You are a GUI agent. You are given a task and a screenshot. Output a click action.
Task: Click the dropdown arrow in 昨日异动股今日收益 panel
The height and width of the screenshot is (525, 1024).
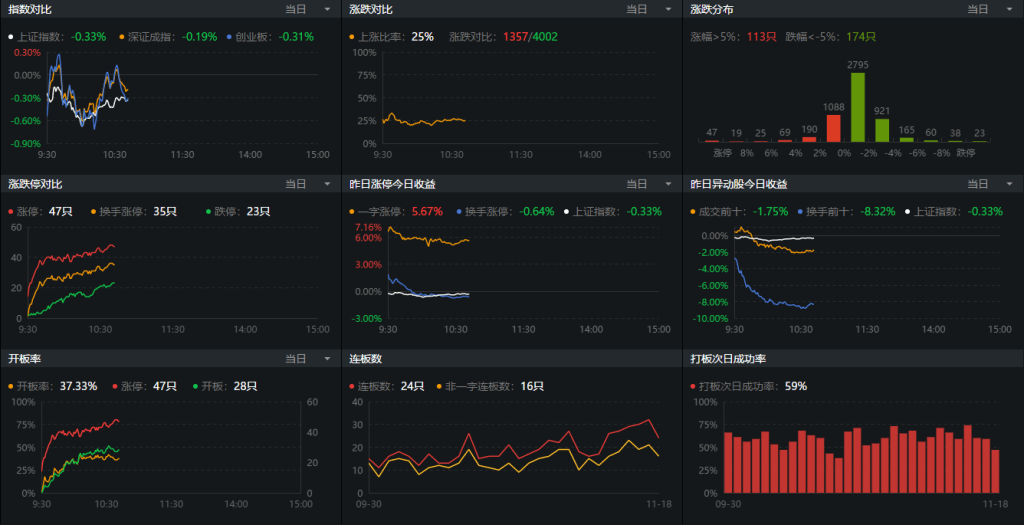1008,184
